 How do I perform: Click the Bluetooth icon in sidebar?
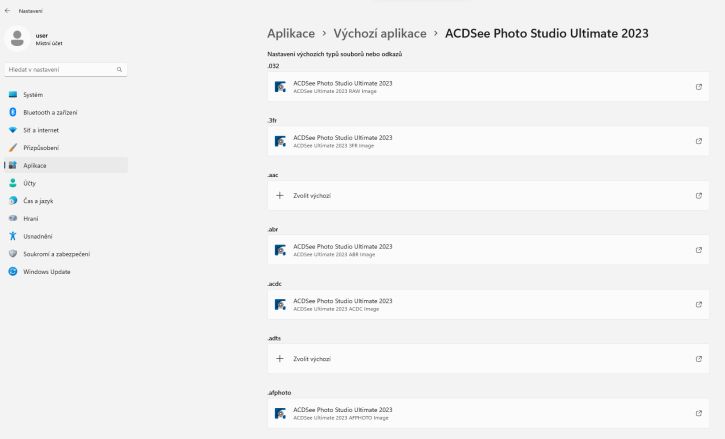pyautogui.click(x=13, y=112)
